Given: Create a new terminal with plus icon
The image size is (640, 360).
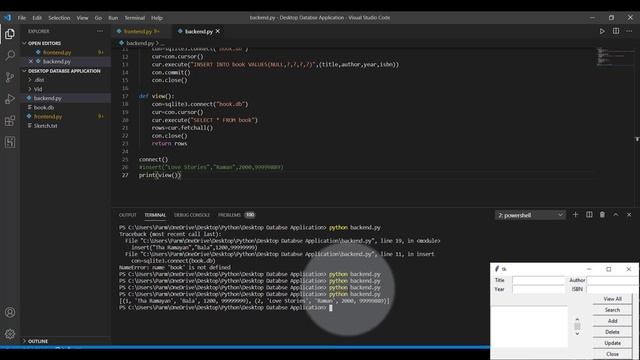Looking at the screenshot, I should click(x=576, y=215).
